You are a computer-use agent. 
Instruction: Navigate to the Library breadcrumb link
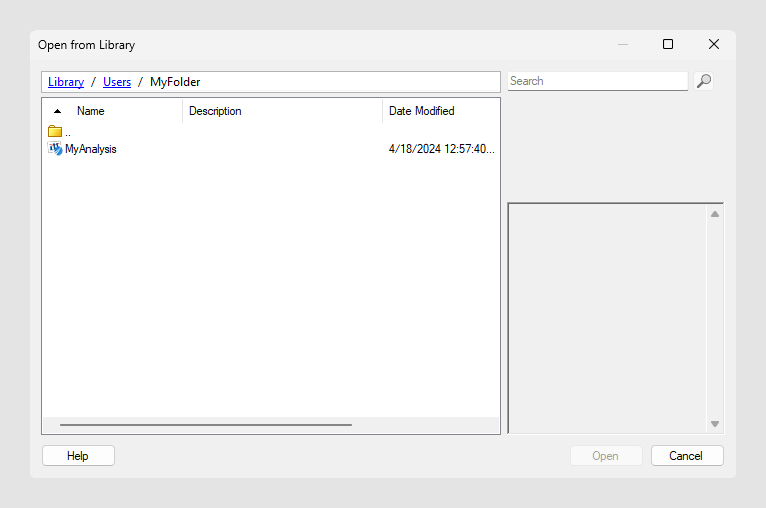[x=66, y=82]
